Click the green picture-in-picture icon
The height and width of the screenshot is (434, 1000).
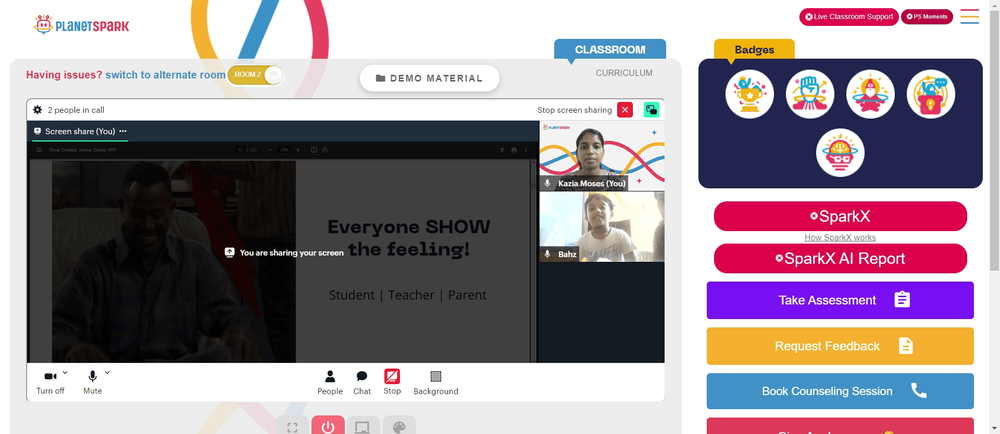tap(651, 110)
